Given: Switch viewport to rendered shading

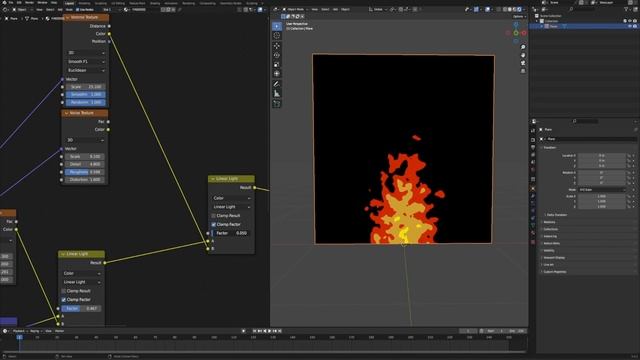Looking at the screenshot, I should 520,9.
